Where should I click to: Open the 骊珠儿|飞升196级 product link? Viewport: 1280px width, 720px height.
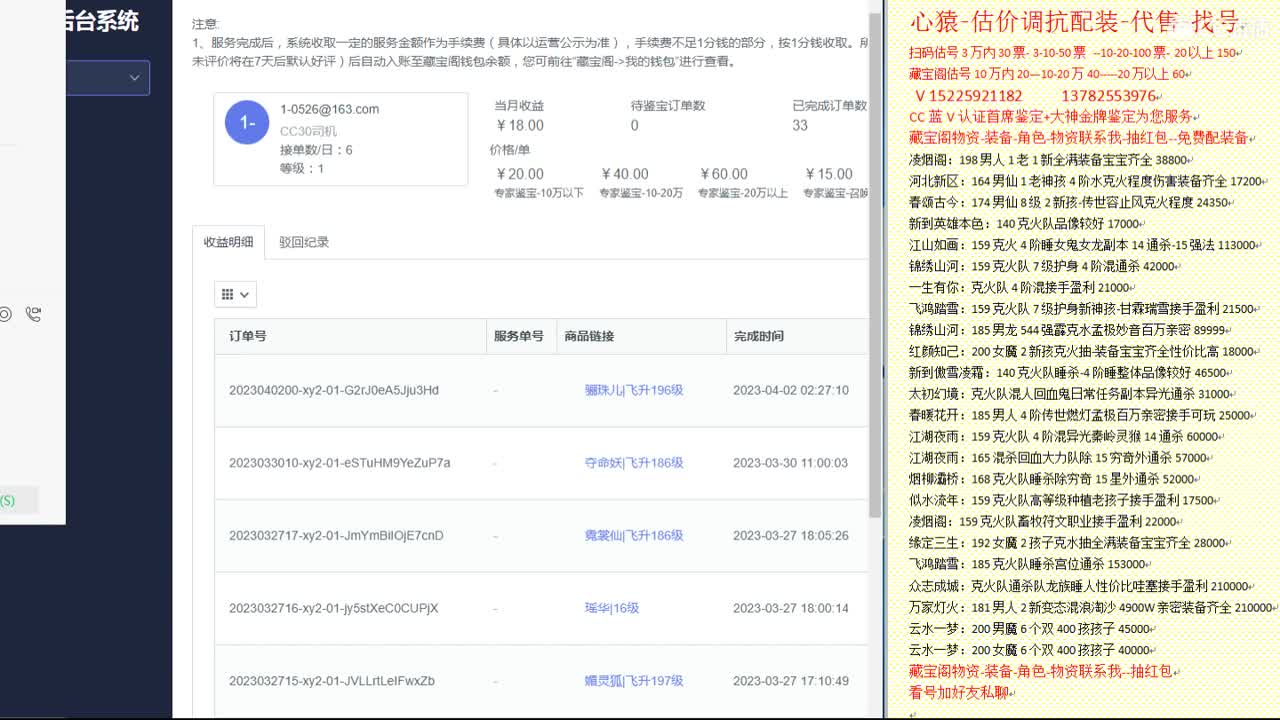tap(634, 390)
